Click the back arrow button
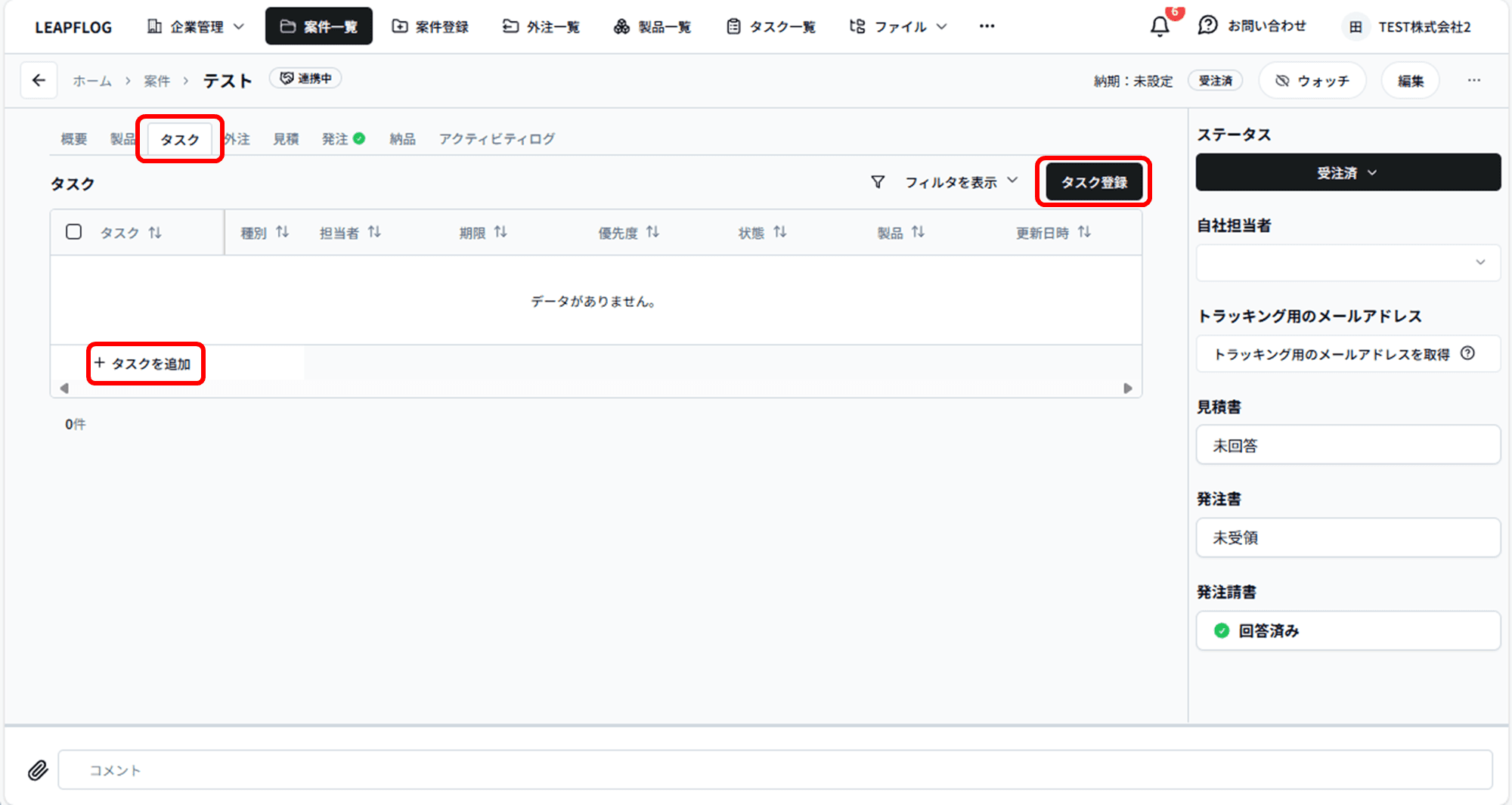This screenshot has width=1512, height=805. tap(39, 80)
